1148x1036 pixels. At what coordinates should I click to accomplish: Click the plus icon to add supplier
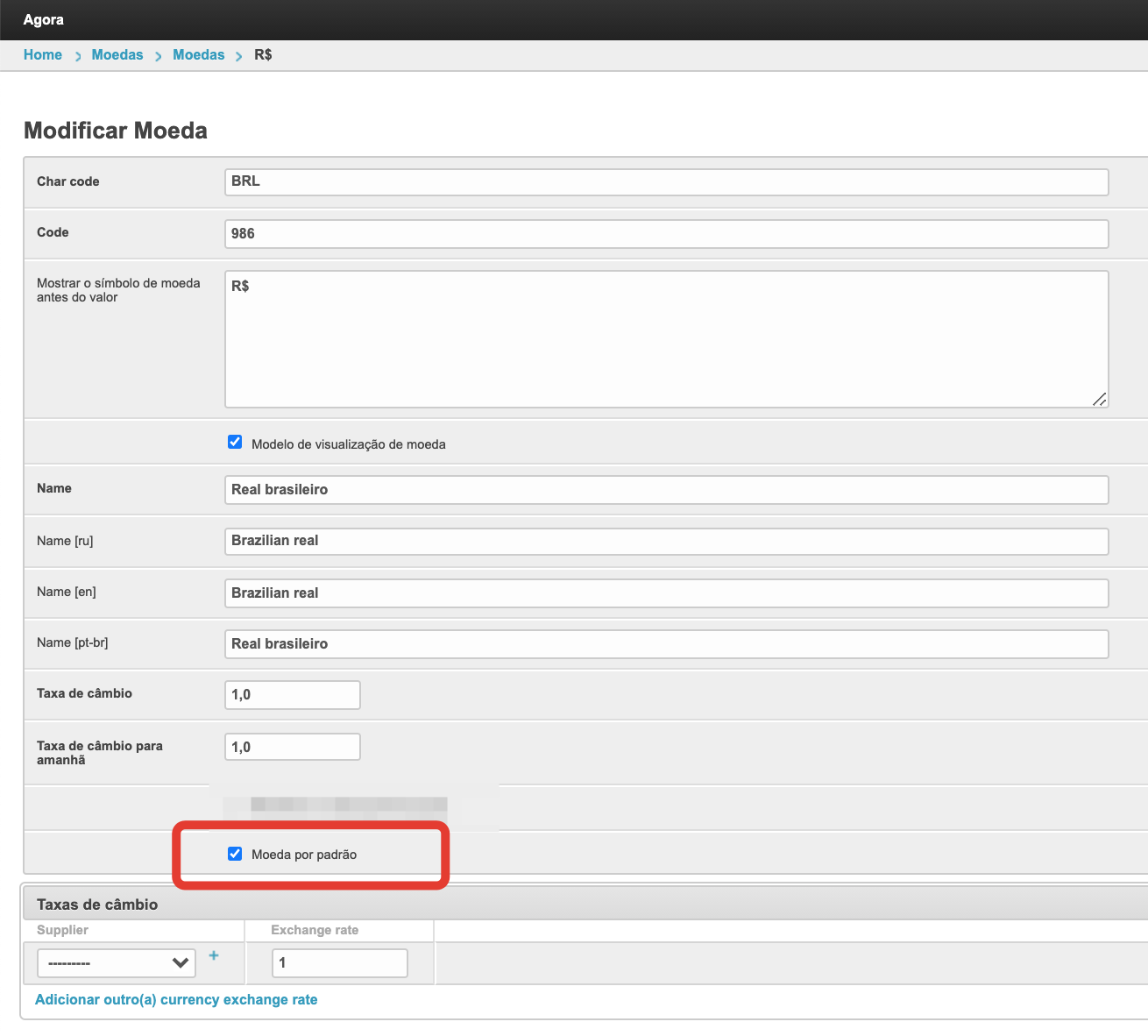click(x=214, y=955)
